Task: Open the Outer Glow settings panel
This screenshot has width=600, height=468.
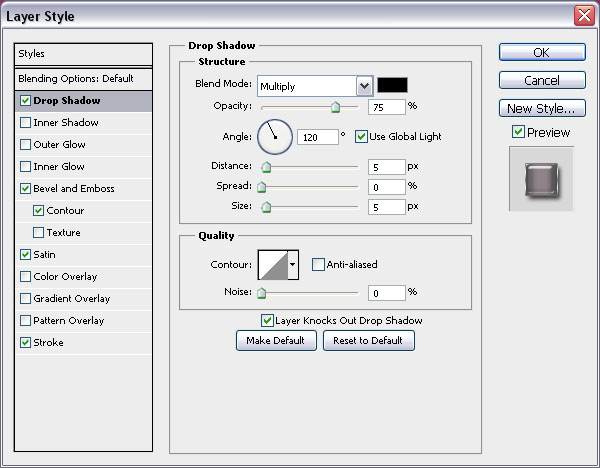Action: [59, 145]
